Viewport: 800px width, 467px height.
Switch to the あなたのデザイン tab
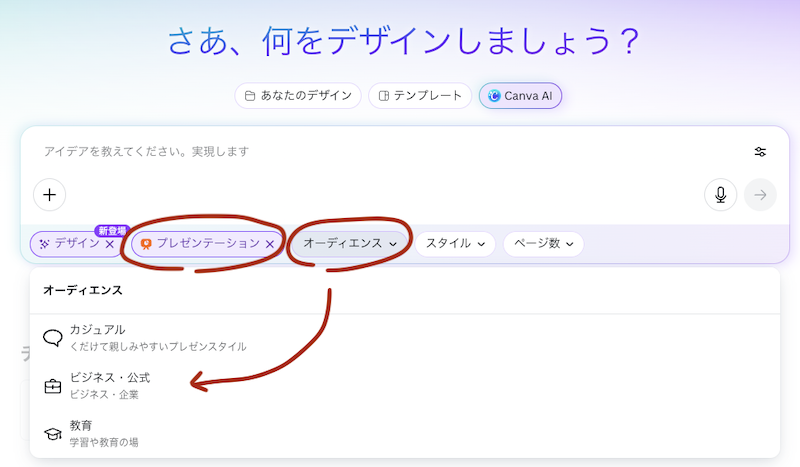[x=298, y=96]
